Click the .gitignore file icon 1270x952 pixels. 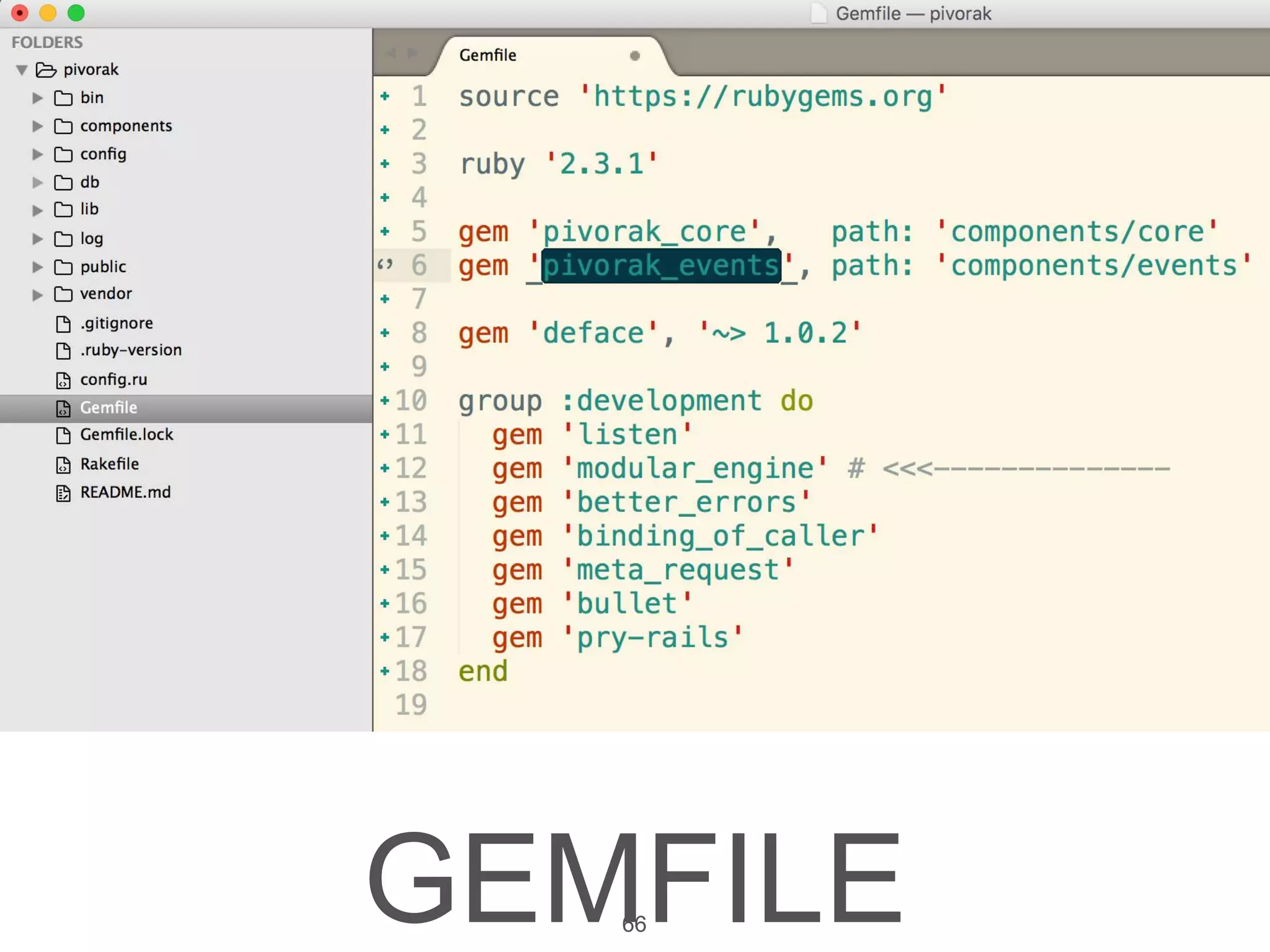(x=63, y=324)
